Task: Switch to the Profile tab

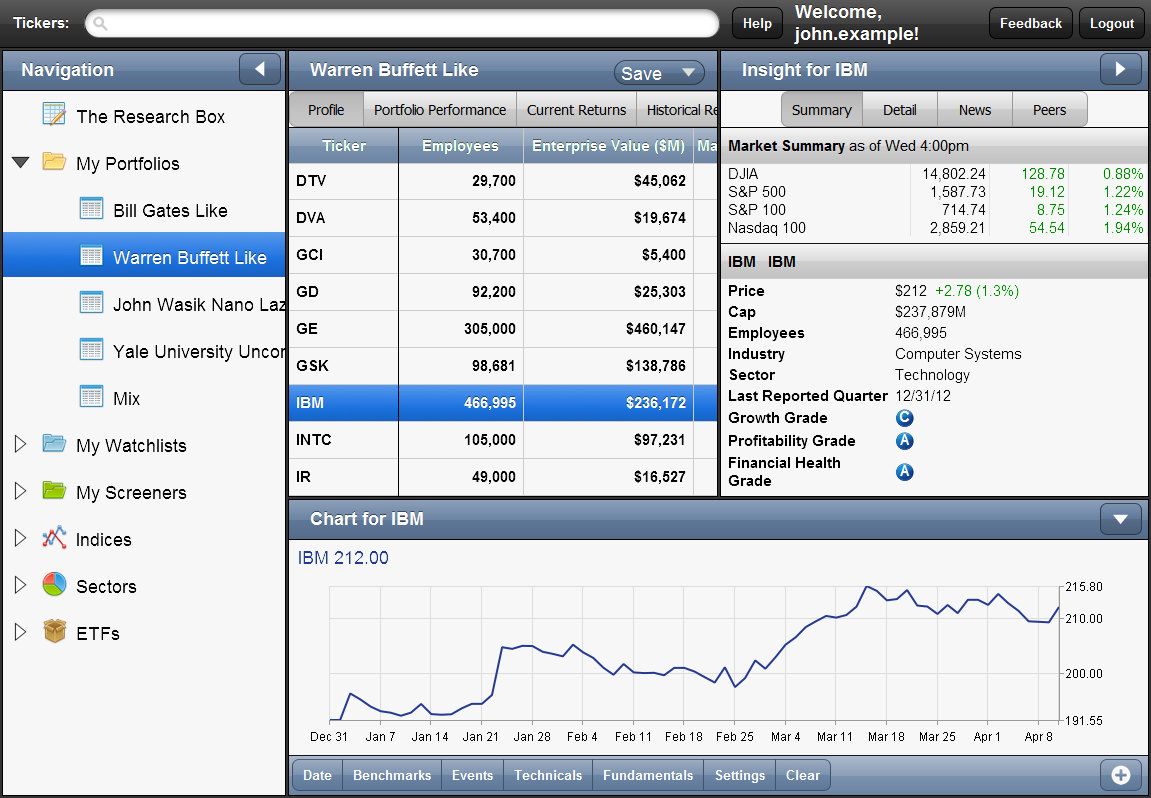Action: click(x=326, y=110)
